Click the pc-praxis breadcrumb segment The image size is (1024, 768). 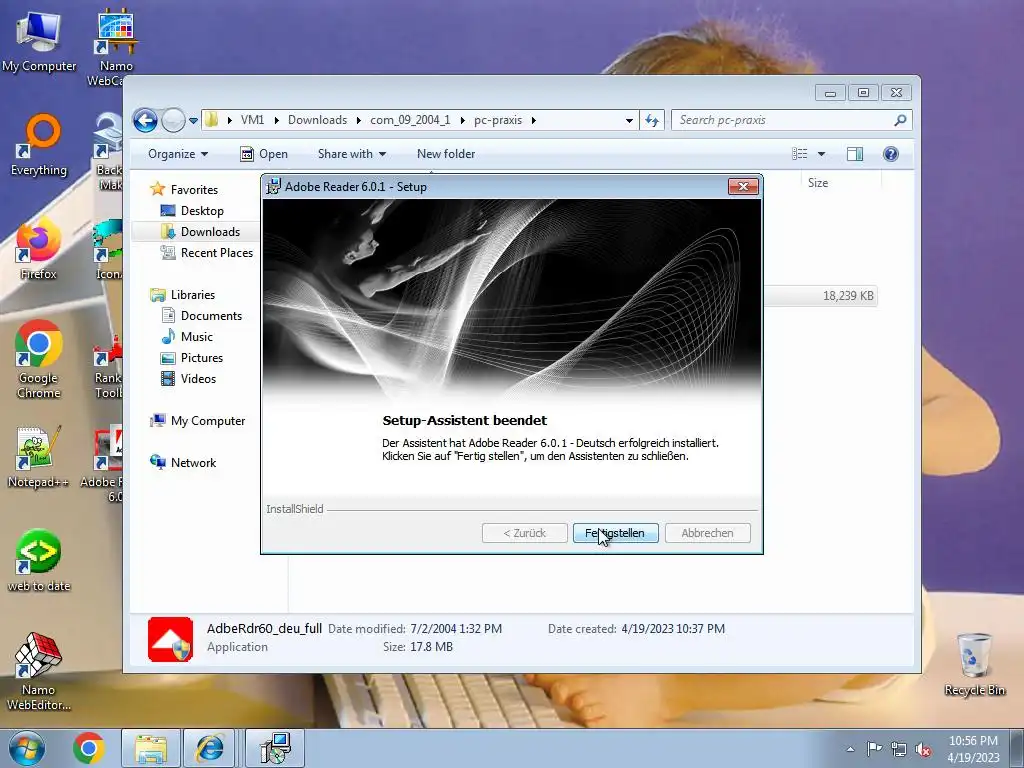pos(498,120)
